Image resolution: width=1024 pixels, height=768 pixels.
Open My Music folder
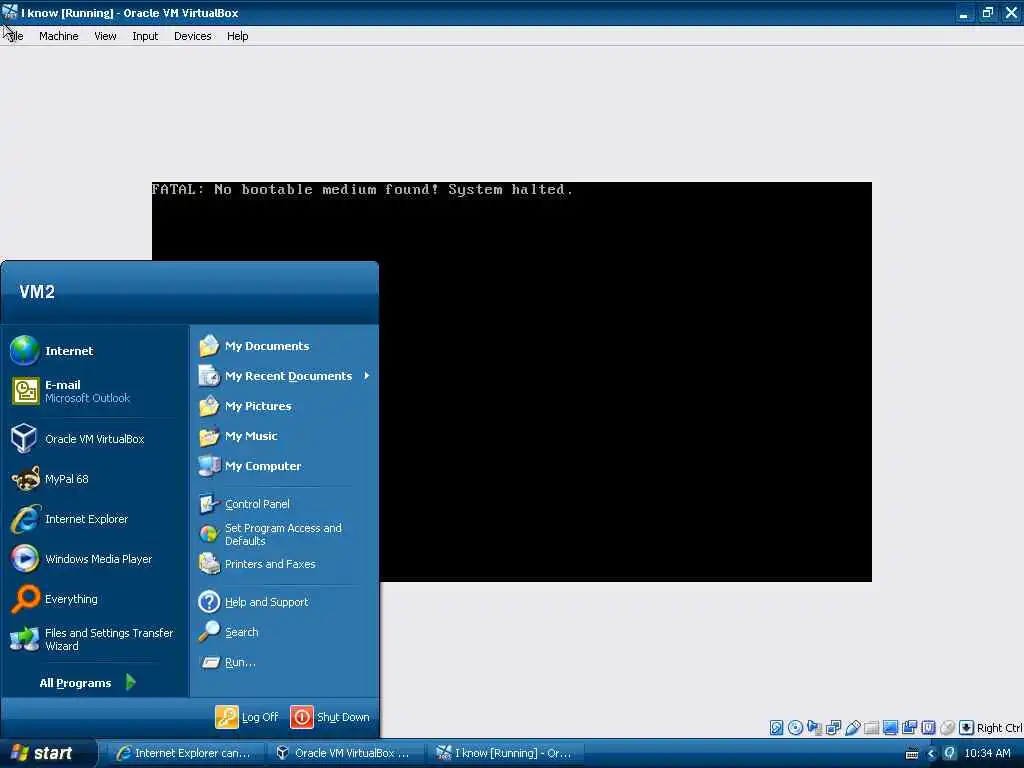point(284,436)
